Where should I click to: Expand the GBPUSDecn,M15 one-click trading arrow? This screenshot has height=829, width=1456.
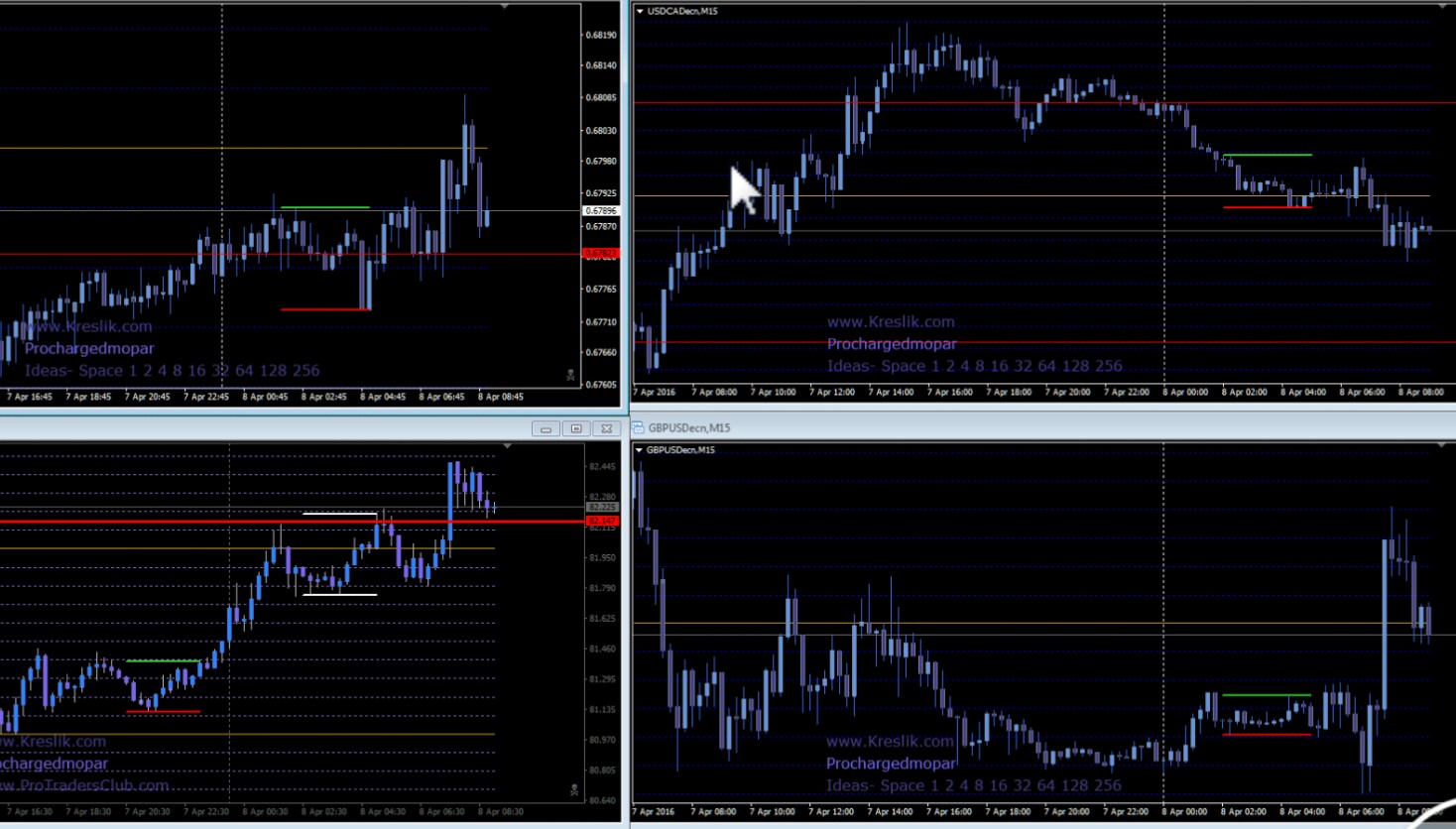click(639, 450)
